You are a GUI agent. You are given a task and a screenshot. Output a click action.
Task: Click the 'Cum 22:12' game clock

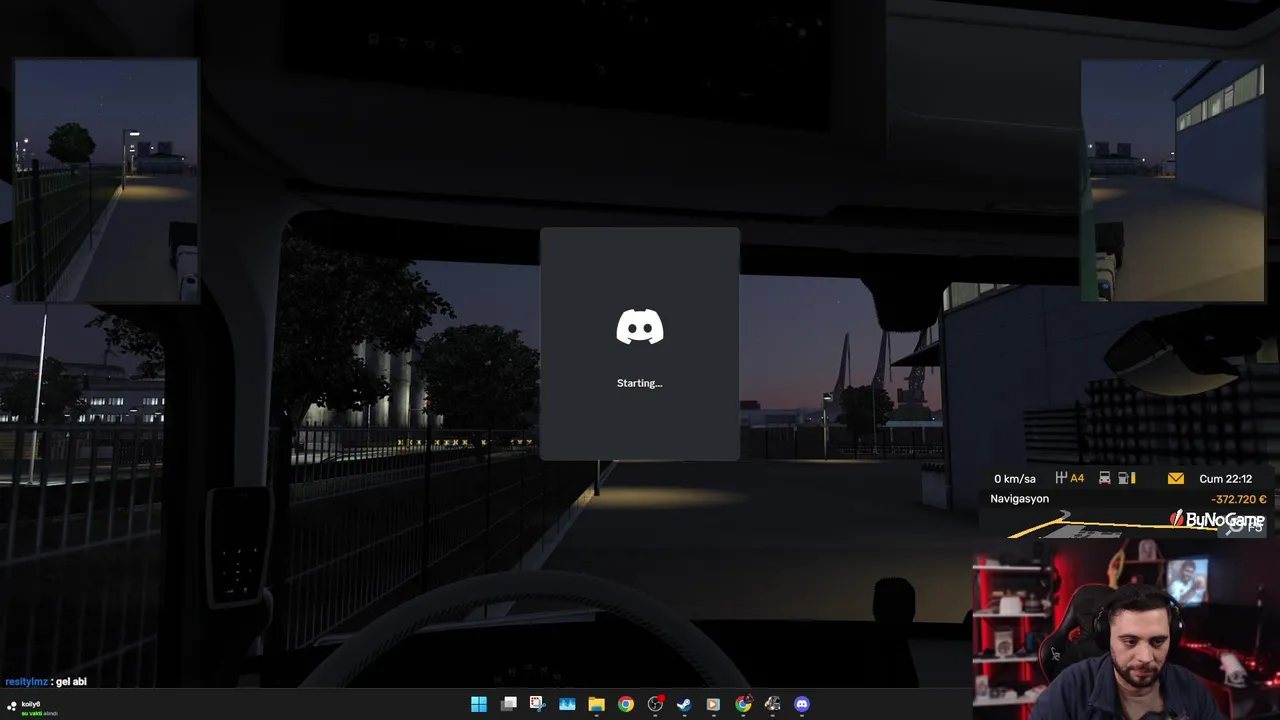1225,479
